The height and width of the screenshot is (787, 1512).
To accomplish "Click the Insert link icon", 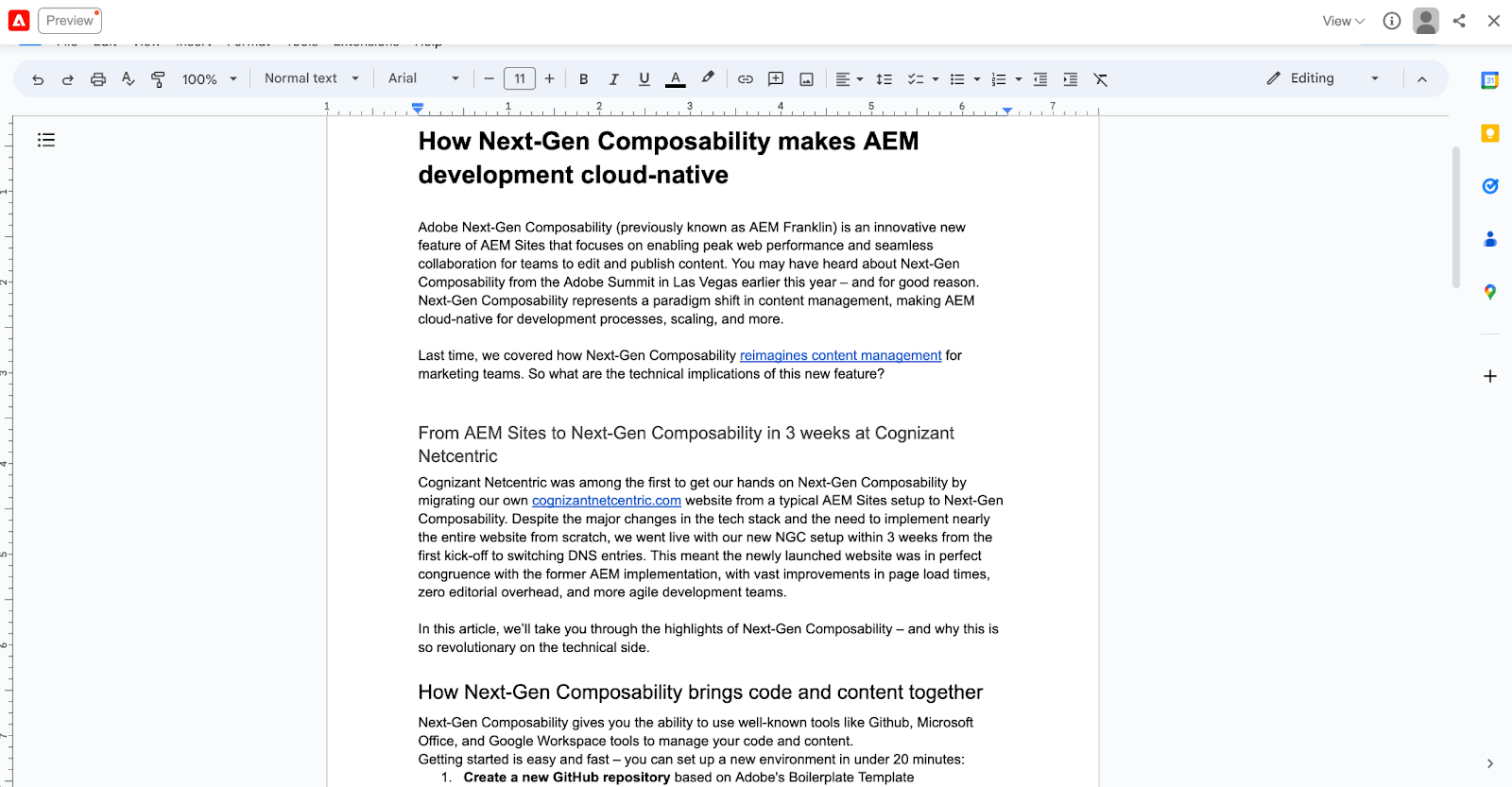I will point(746,79).
